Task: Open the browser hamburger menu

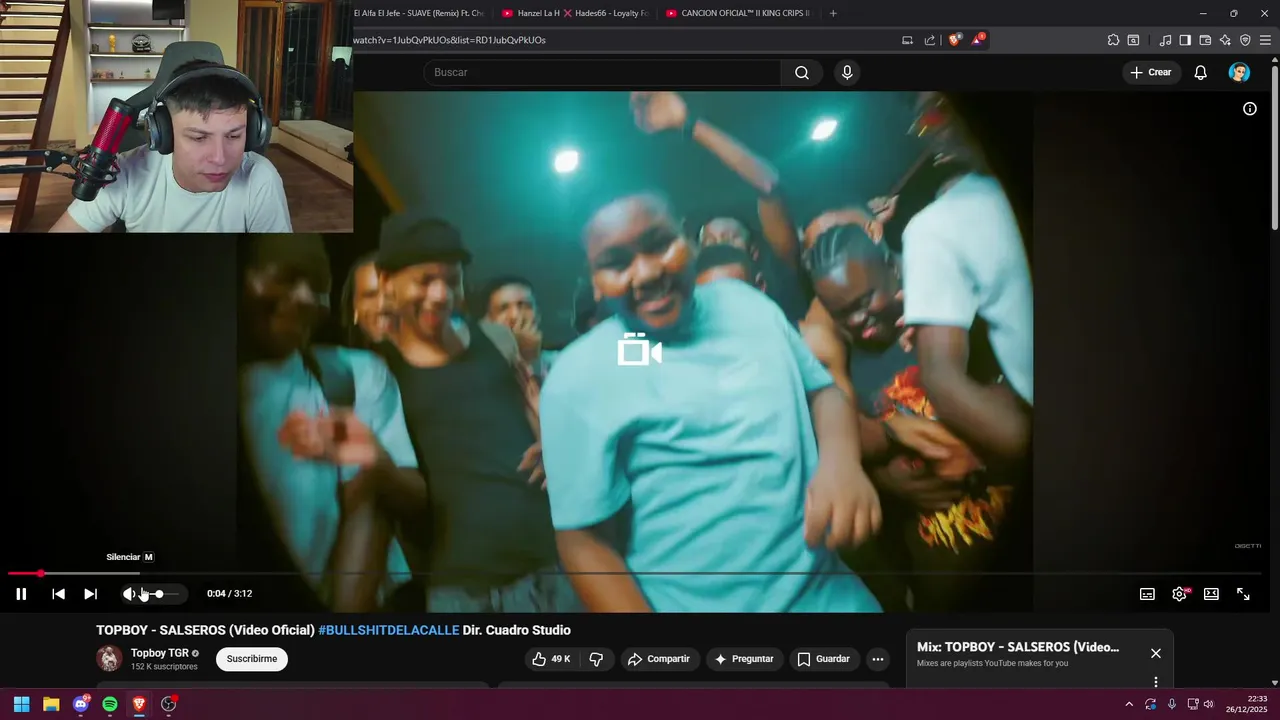Action: [1265, 40]
